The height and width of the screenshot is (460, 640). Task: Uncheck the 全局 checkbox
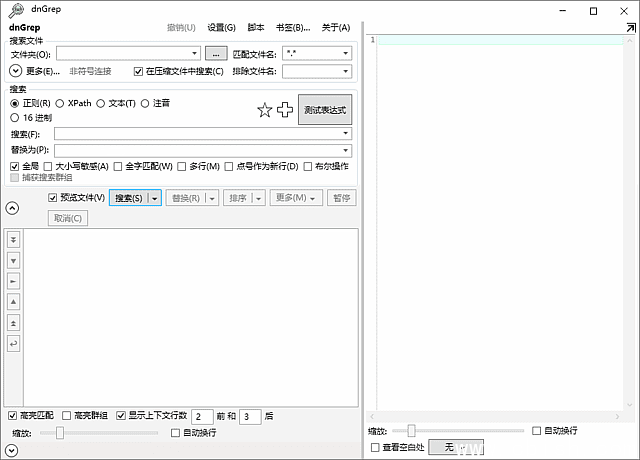(x=15, y=166)
